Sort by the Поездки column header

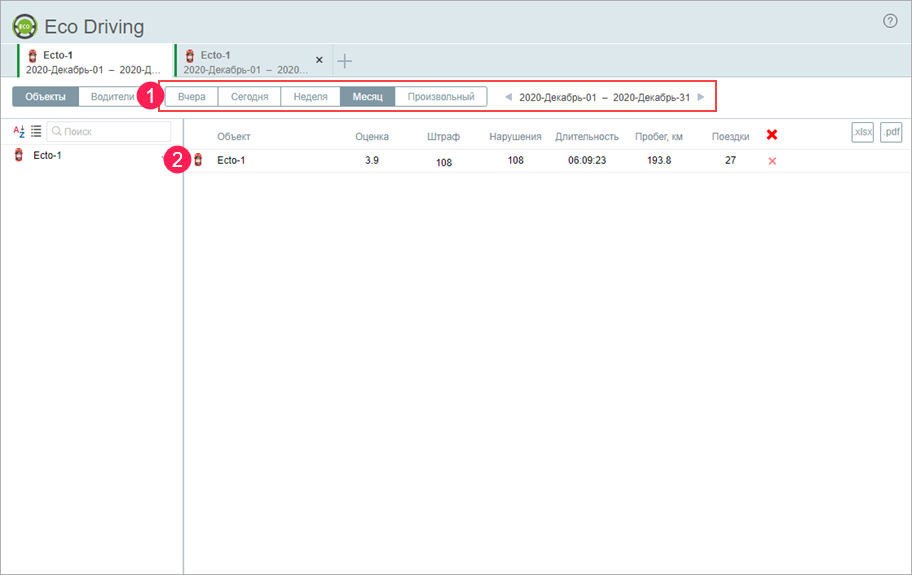coord(731,137)
